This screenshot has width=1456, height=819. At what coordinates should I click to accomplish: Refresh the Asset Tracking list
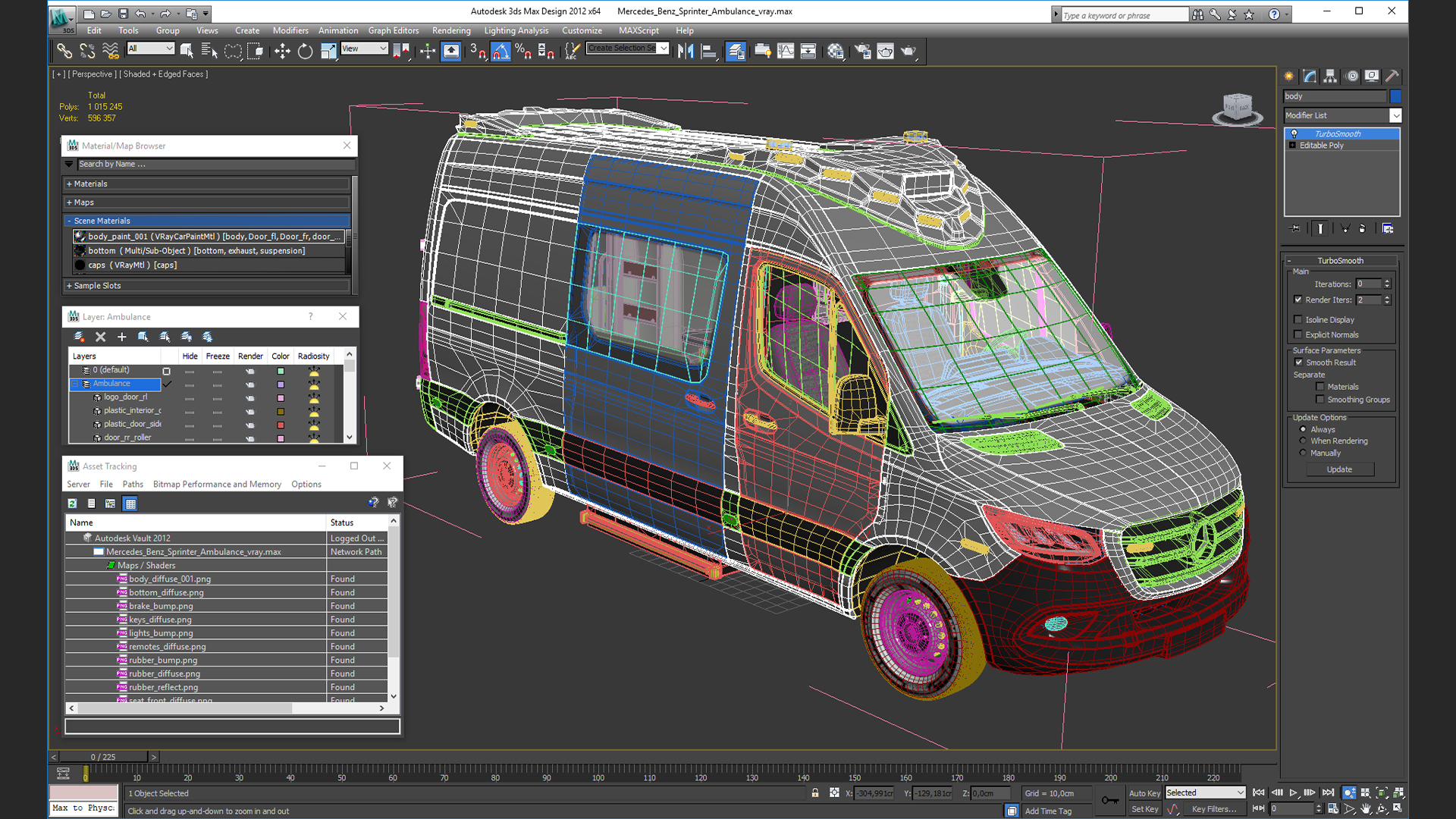click(72, 504)
